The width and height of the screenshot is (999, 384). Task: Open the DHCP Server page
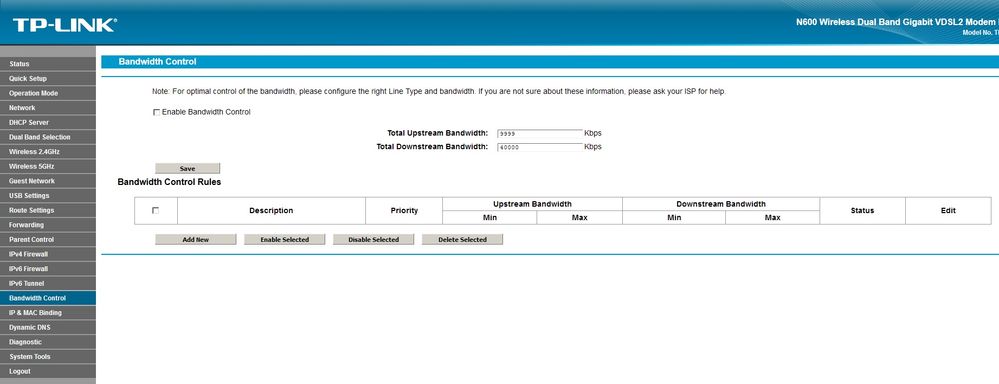pyautogui.click(x=48, y=122)
